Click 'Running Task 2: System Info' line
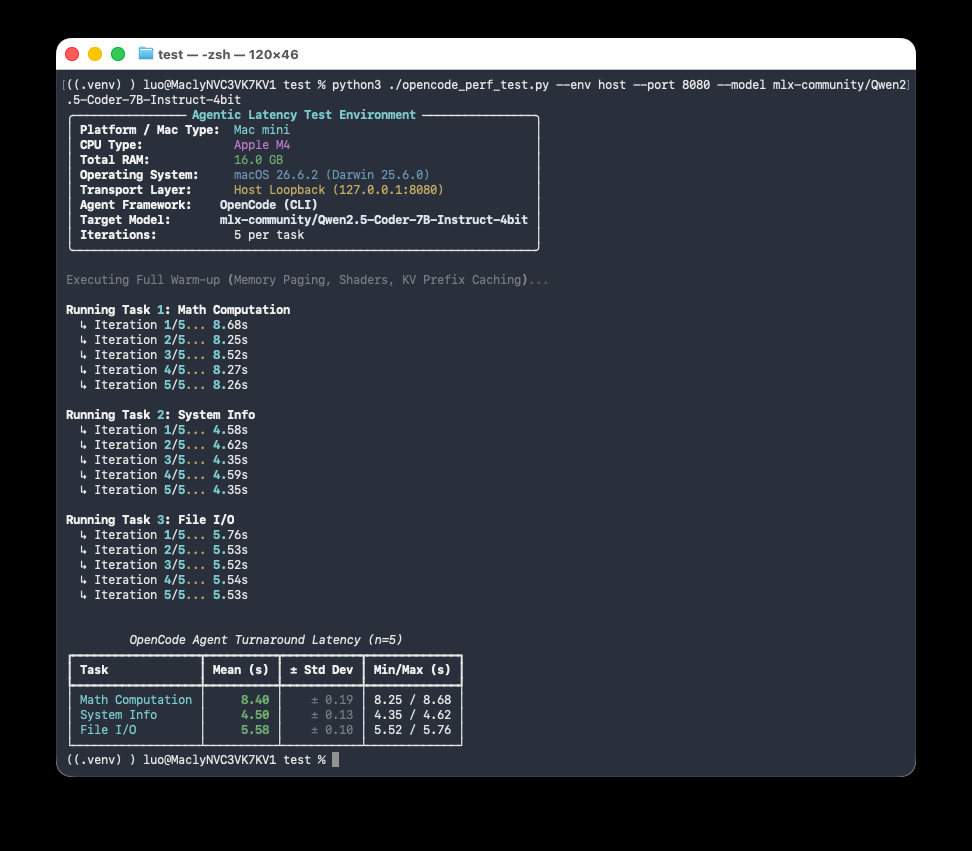The width and height of the screenshot is (972, 851). pyautogui.click(x=161, y=415)
